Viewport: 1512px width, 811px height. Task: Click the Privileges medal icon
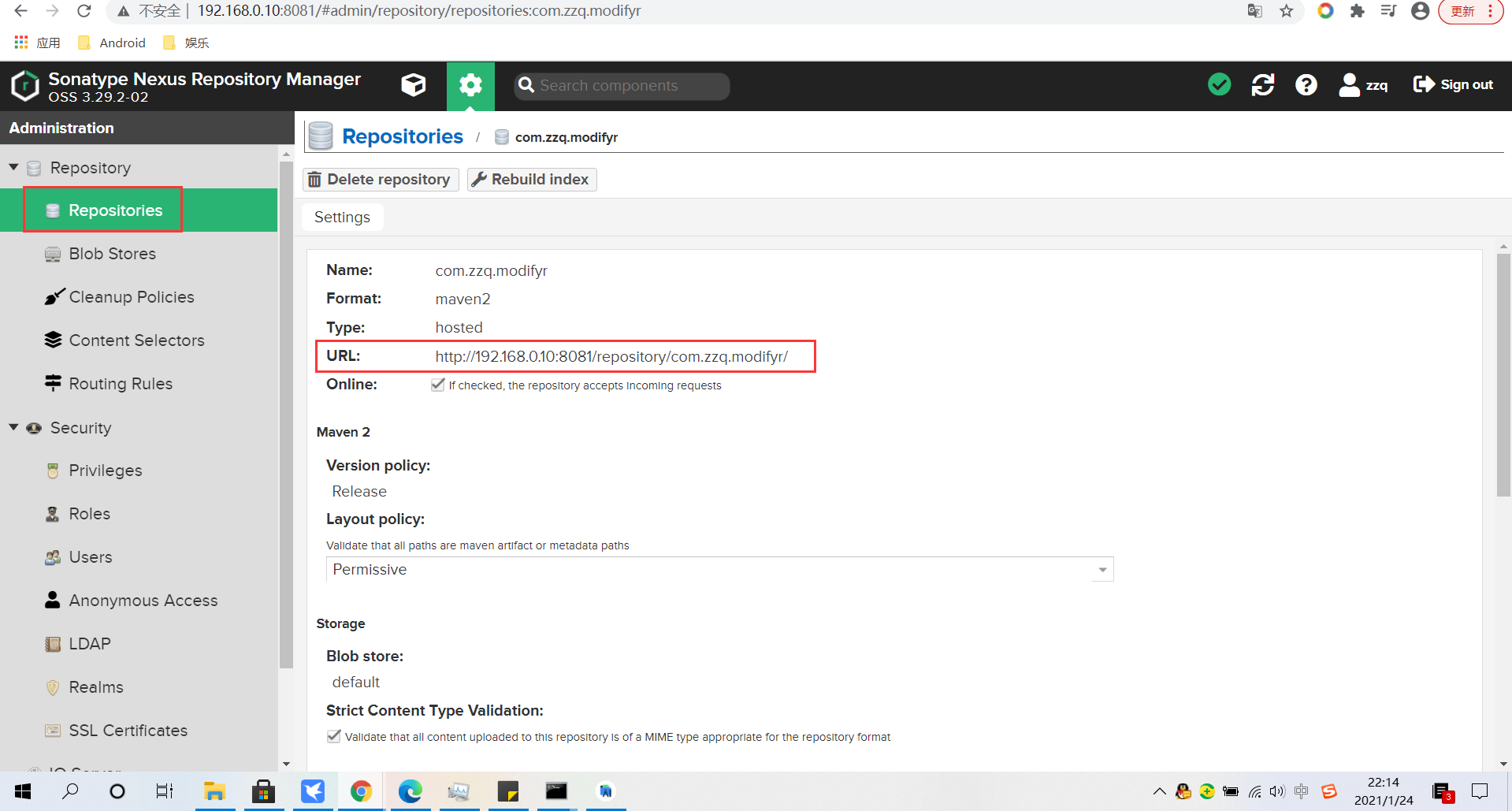click(x=53, y=471)
